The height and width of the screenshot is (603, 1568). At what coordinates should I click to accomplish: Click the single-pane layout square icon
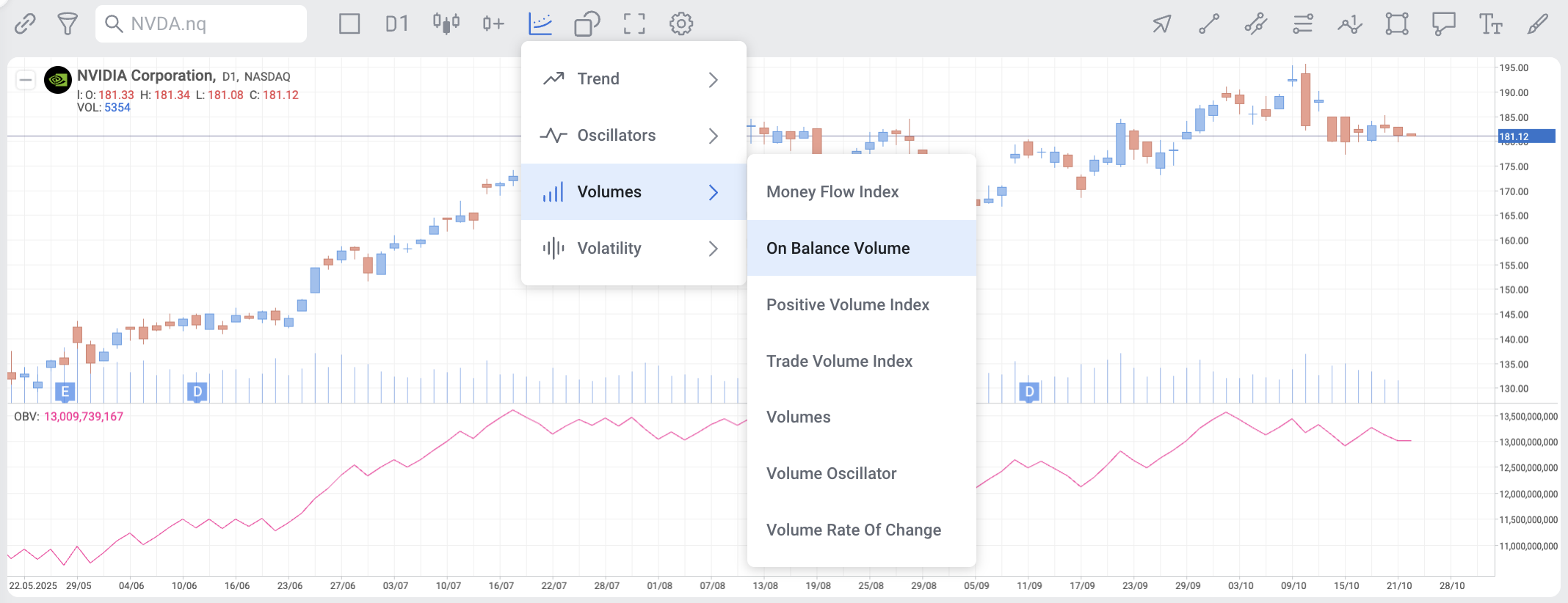tap(349, 24)
